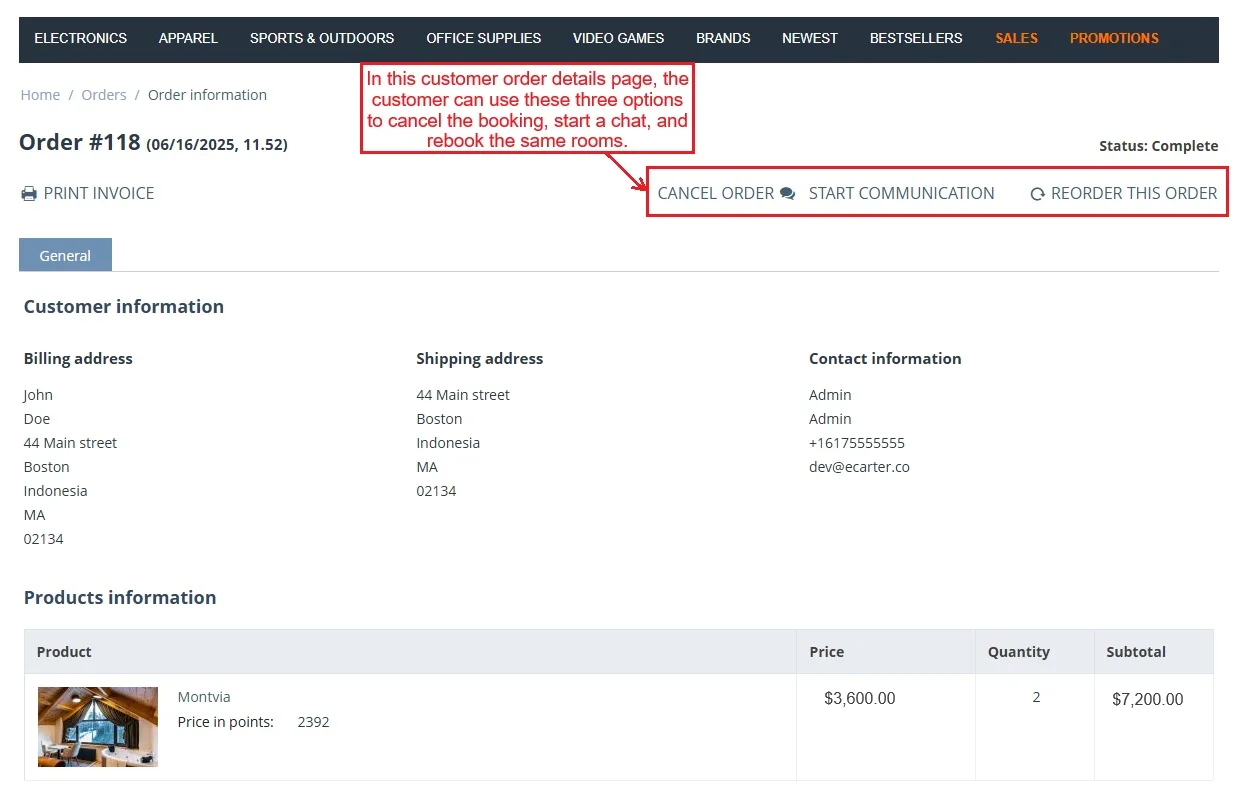The width and height of the screenshot is (1238, 800).
Task: Select the General tab
Action: coord(65,256)
